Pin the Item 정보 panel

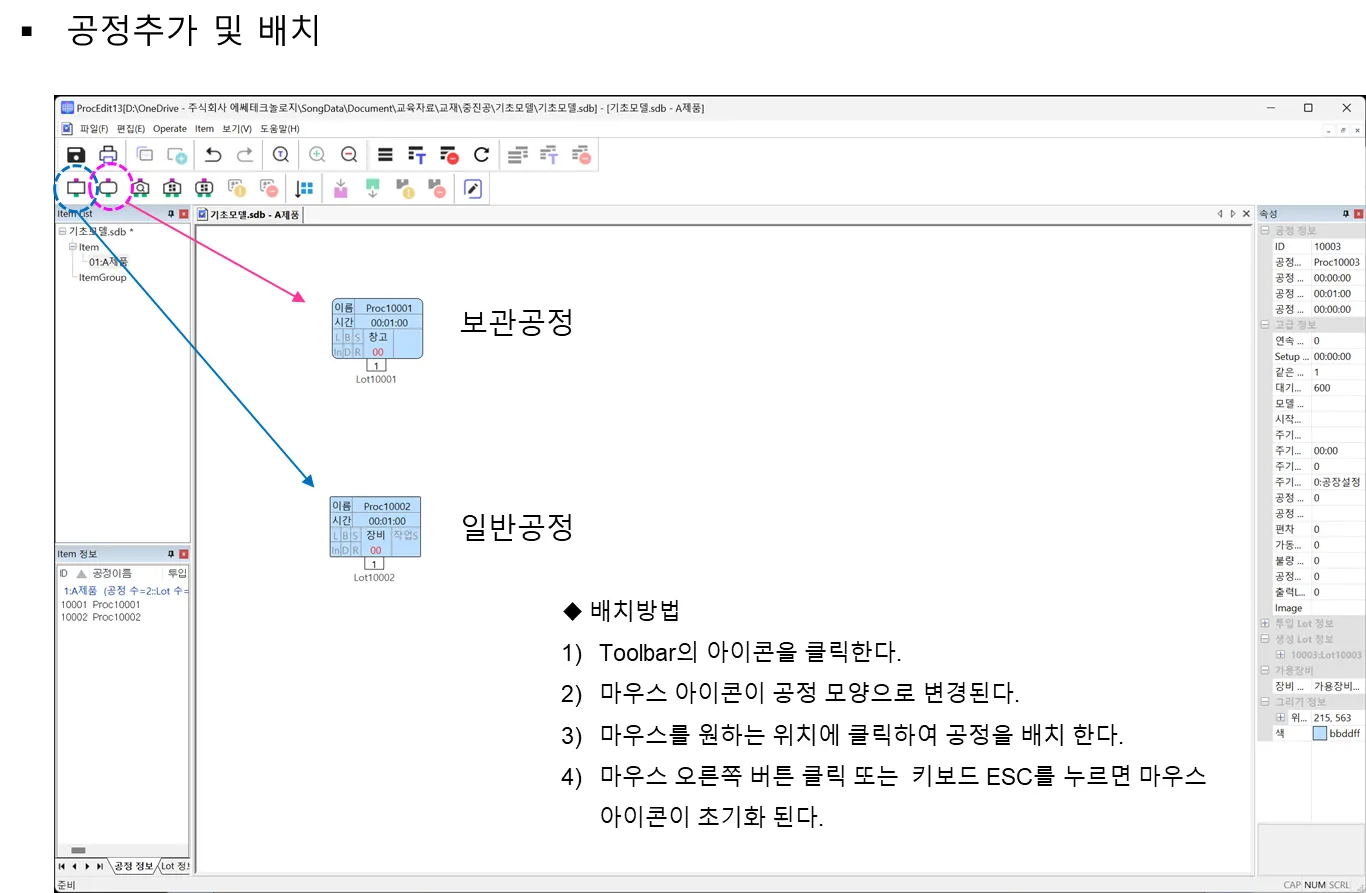[171, 554]
